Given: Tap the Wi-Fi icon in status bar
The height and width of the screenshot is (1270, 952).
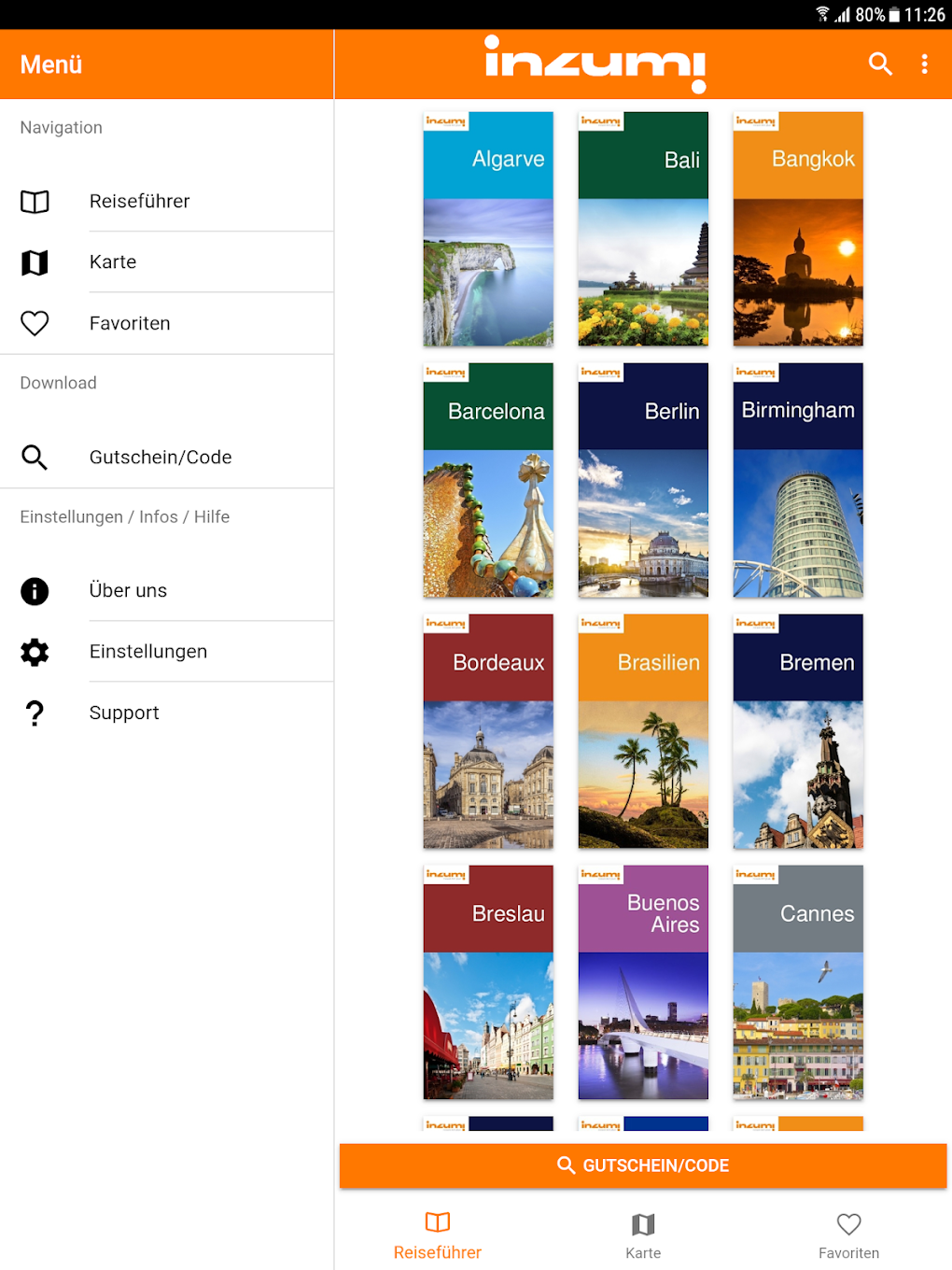Looking at the screenshot, I should [822, 14].
